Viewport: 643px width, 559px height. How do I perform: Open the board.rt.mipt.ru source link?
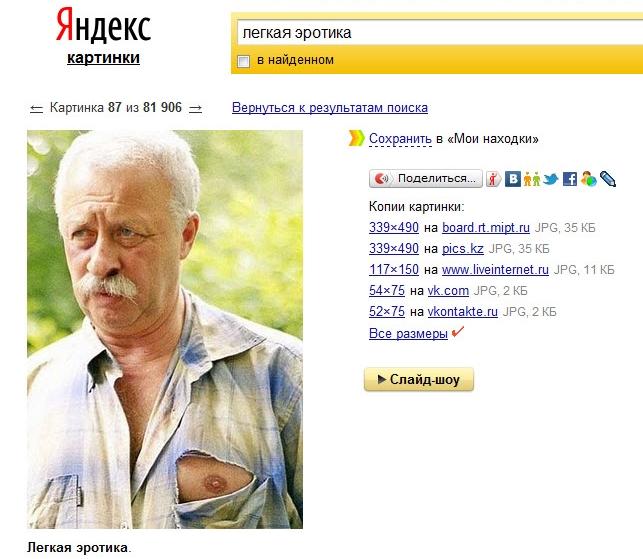click(486, 228)
